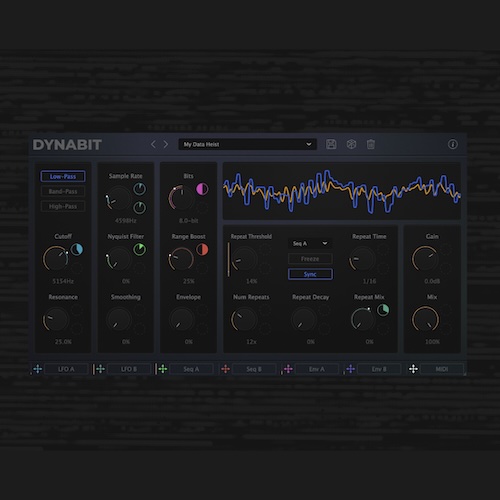Click the Range Boost knob
Image resolution: width=500 pixels, height=500 pixels.
click(181, 259)
